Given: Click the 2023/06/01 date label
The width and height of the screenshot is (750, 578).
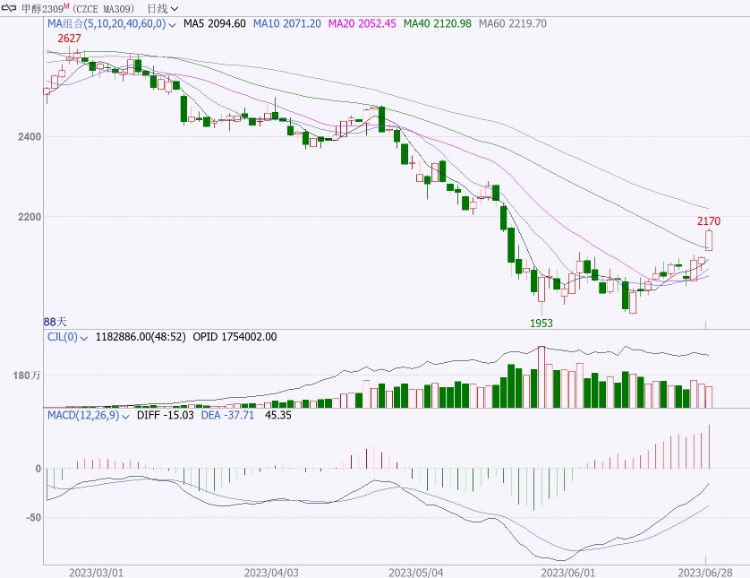Looking at the screenshot, I should click(x=568, y=572).
